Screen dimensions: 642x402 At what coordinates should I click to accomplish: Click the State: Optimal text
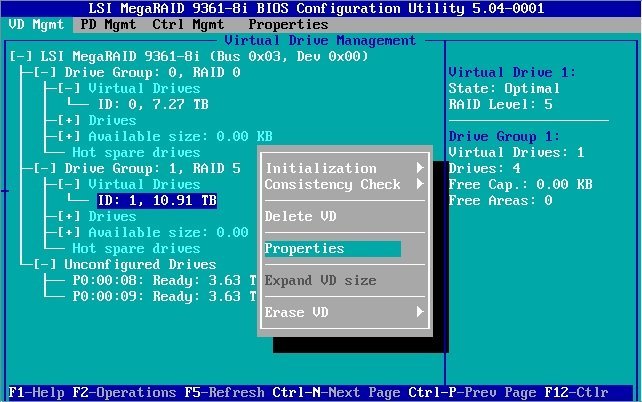click(504, 88)
